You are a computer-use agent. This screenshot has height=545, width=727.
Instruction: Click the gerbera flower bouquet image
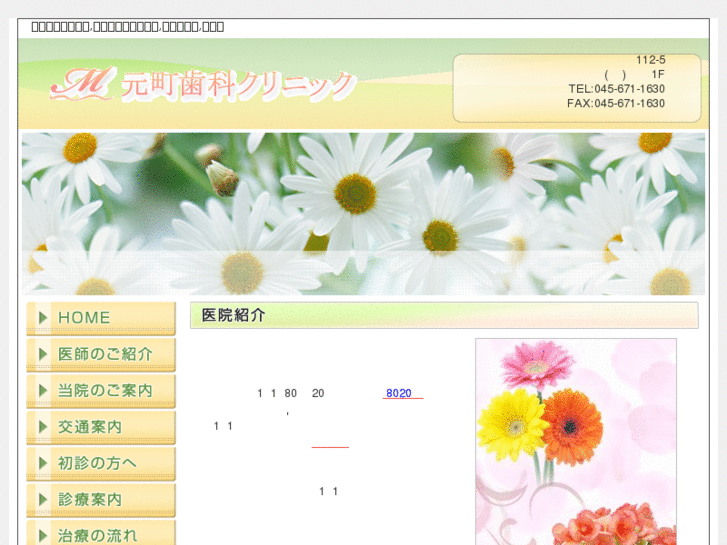(x=576, y=442)
